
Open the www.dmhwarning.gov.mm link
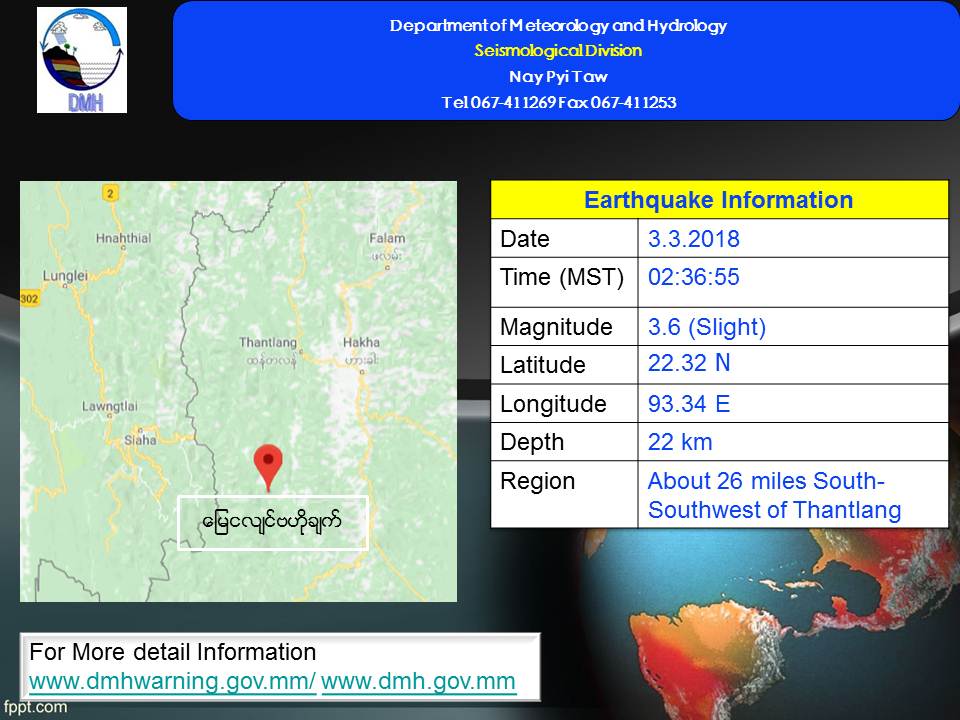point(173,682)
